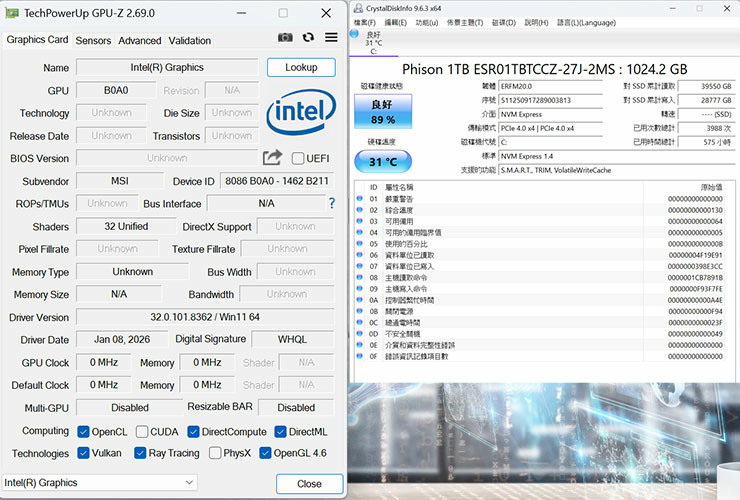Click the transfer mode field PCIe 4.0 x4
The image size is (740, 500).
click(x=551, y=128)
